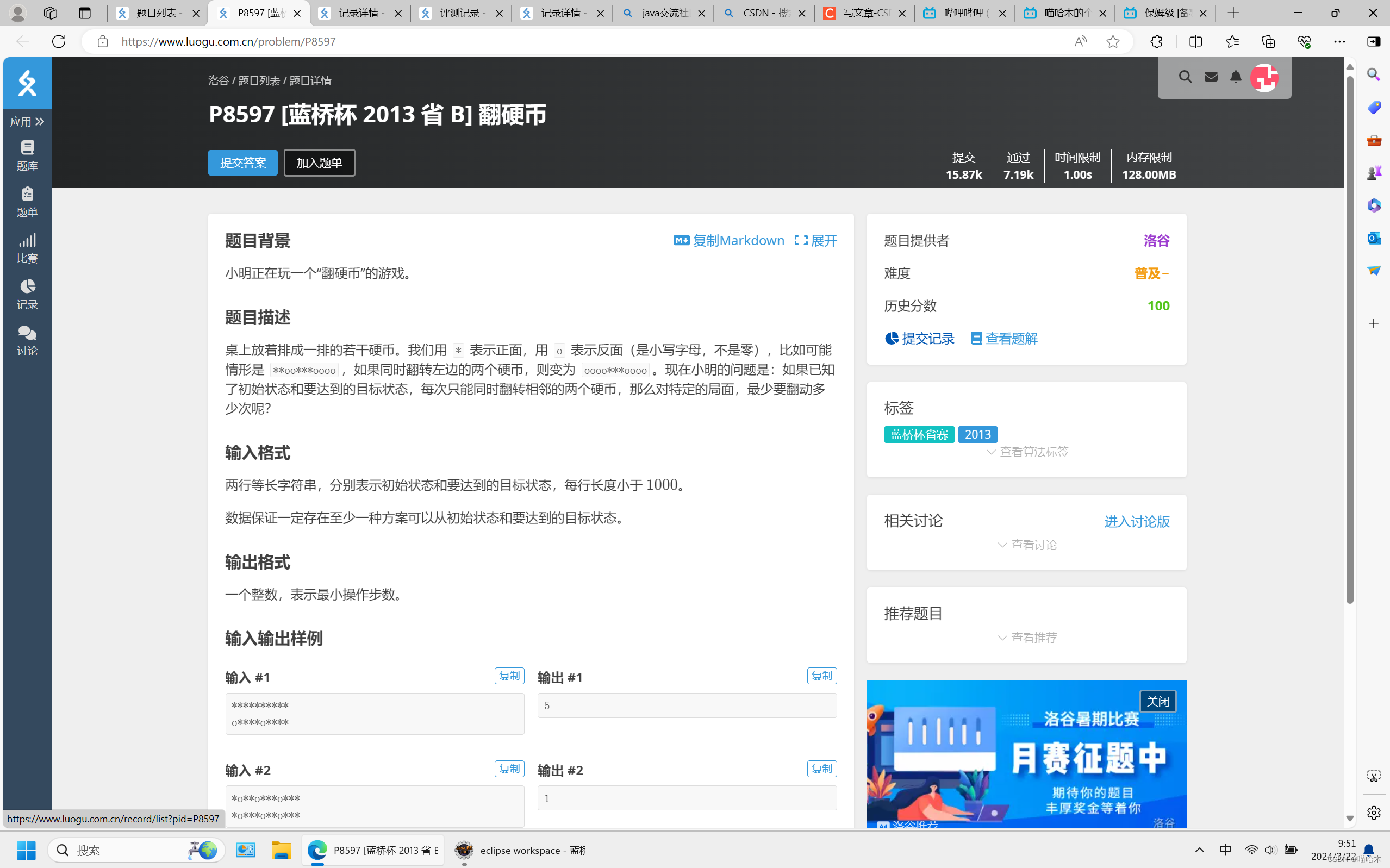Open 记录 records from the sidebar
The image size is (1390, 868).
(27, 294)
